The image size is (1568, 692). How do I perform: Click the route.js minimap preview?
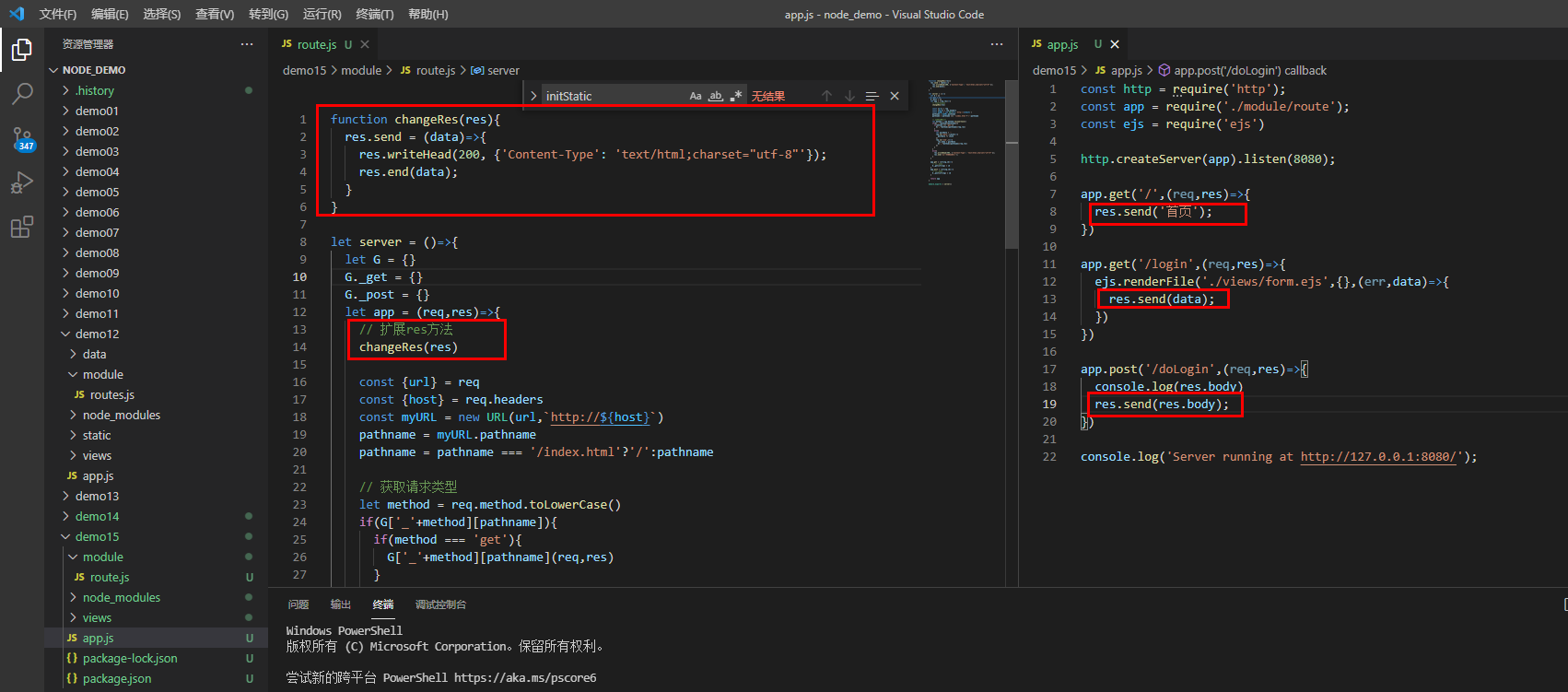(965, 134)
